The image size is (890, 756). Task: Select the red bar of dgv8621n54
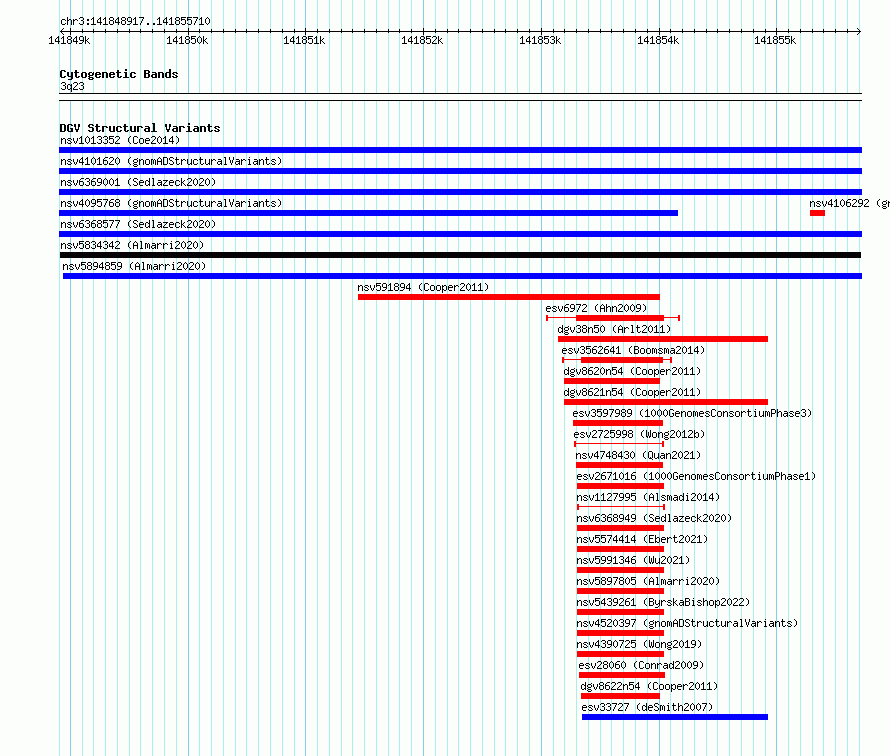click(x=666, y=402)
